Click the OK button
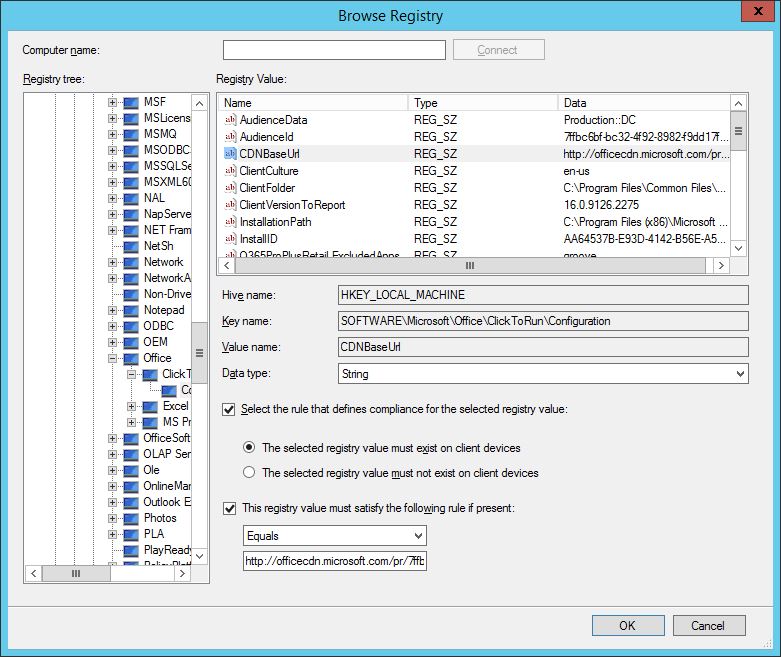Image resolution: width=781 pixels, height=657 pixels. pos(628,626)
